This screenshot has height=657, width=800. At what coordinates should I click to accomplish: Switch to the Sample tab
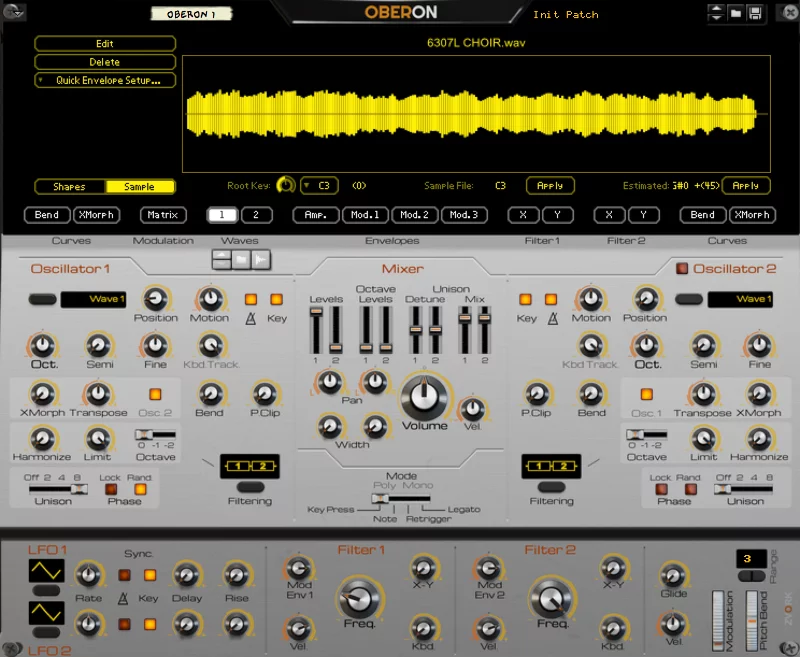pos(139,187)
